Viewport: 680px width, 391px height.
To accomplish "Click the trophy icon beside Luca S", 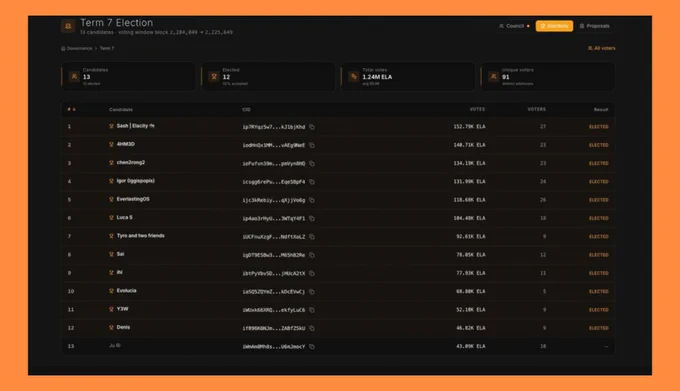I will (x=111, y=218).
